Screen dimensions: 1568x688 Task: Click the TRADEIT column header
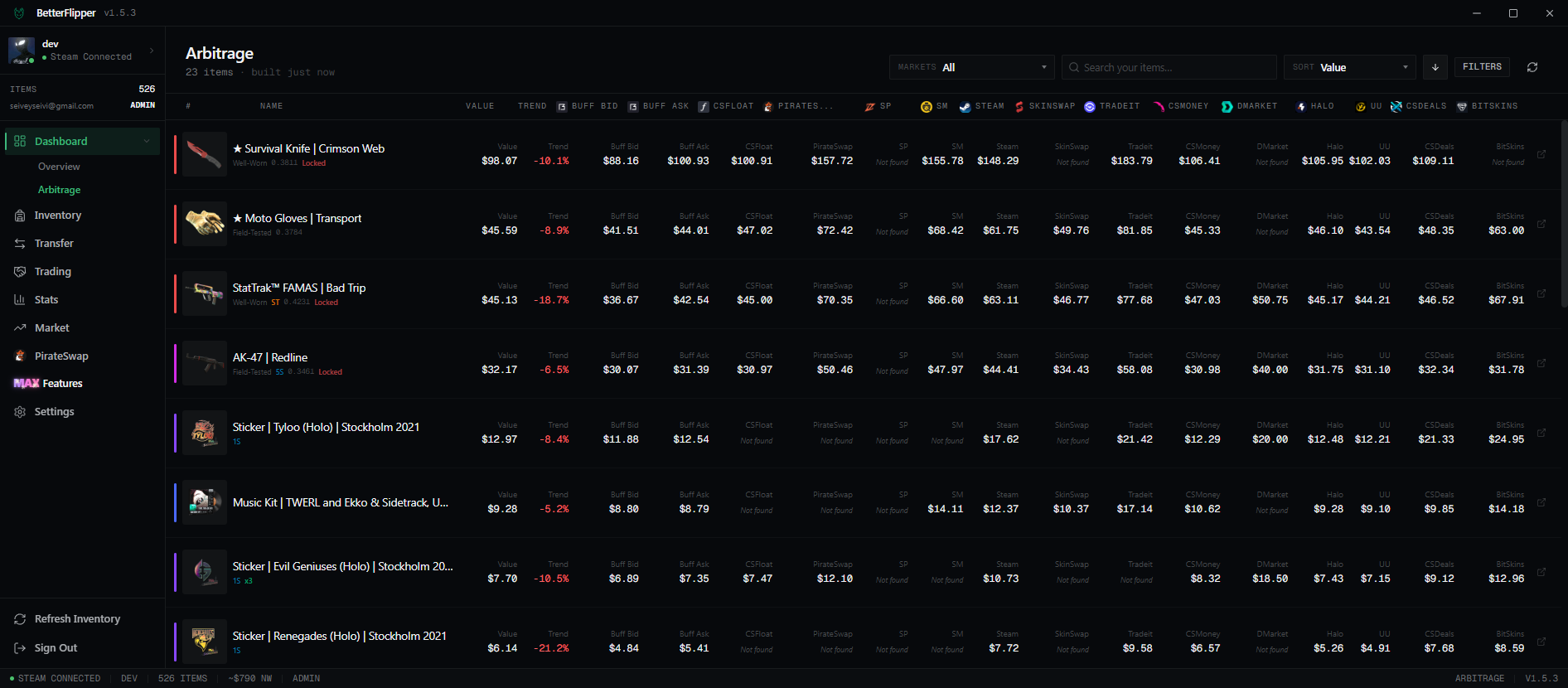coord(1112,106)
